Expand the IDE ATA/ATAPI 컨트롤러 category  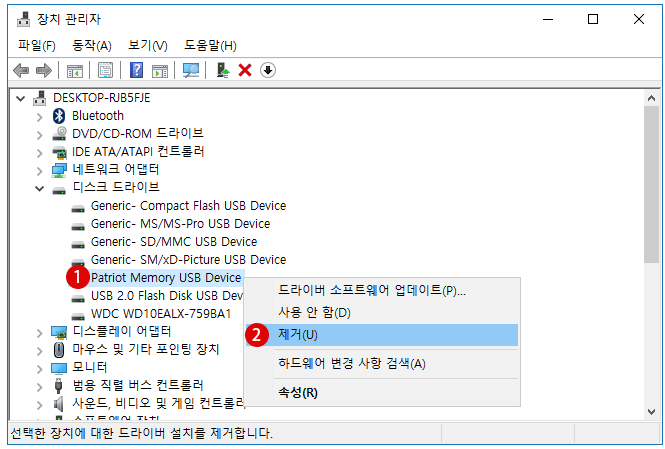coord(39,153)
